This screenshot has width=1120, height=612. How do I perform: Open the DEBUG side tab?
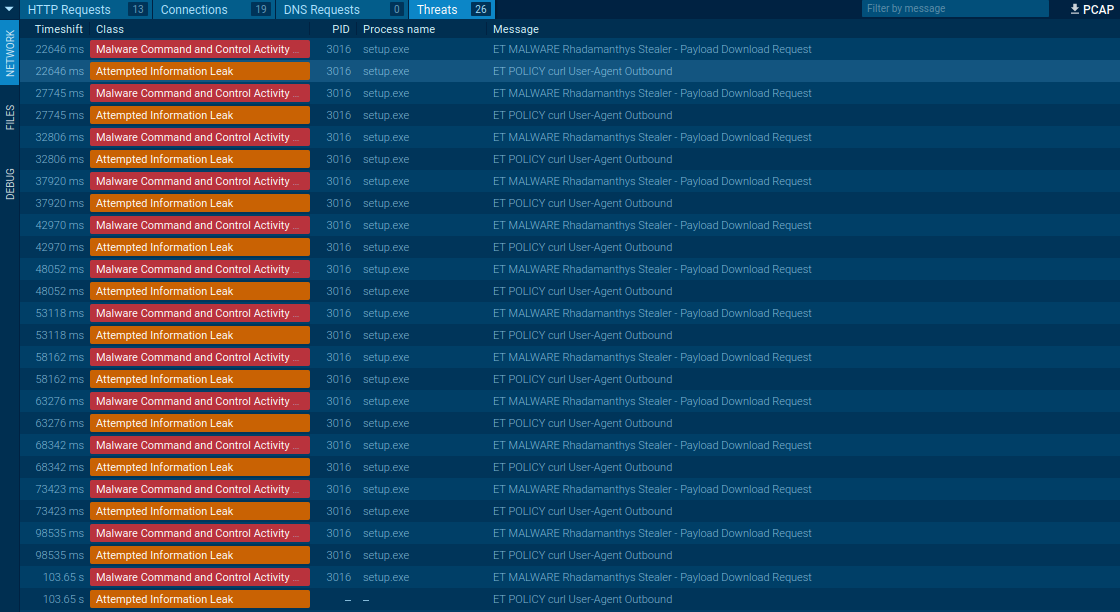point(10,184)
